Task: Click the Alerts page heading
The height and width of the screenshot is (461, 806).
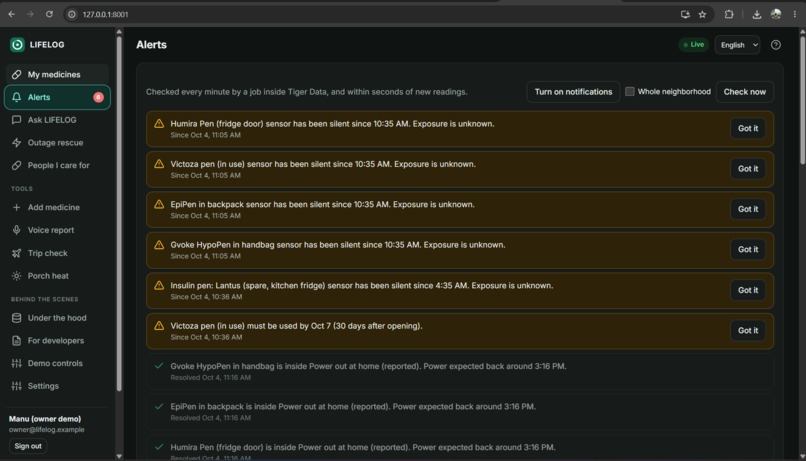Action: click(151, 45)
